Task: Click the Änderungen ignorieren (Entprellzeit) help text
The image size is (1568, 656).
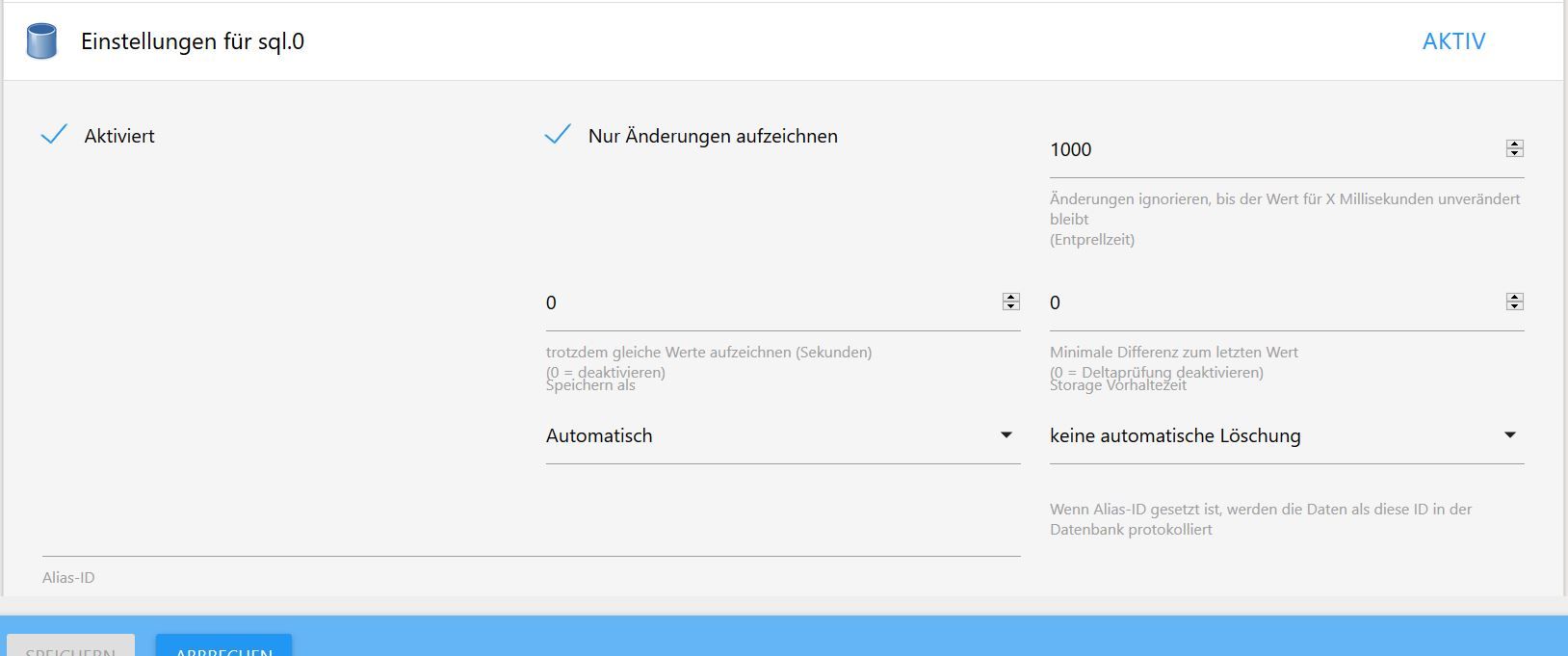Action: tap(1286, 219)
